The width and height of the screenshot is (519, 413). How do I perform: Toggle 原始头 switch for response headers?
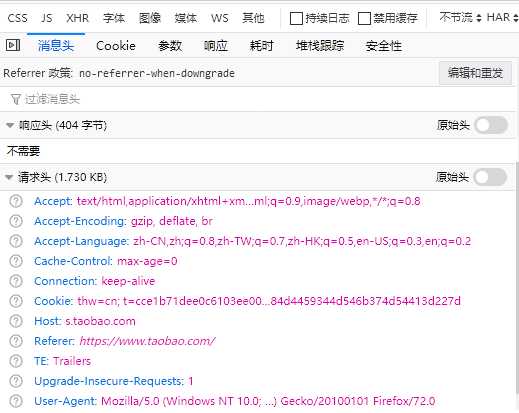pyautogui.click(x=491, y=125)
